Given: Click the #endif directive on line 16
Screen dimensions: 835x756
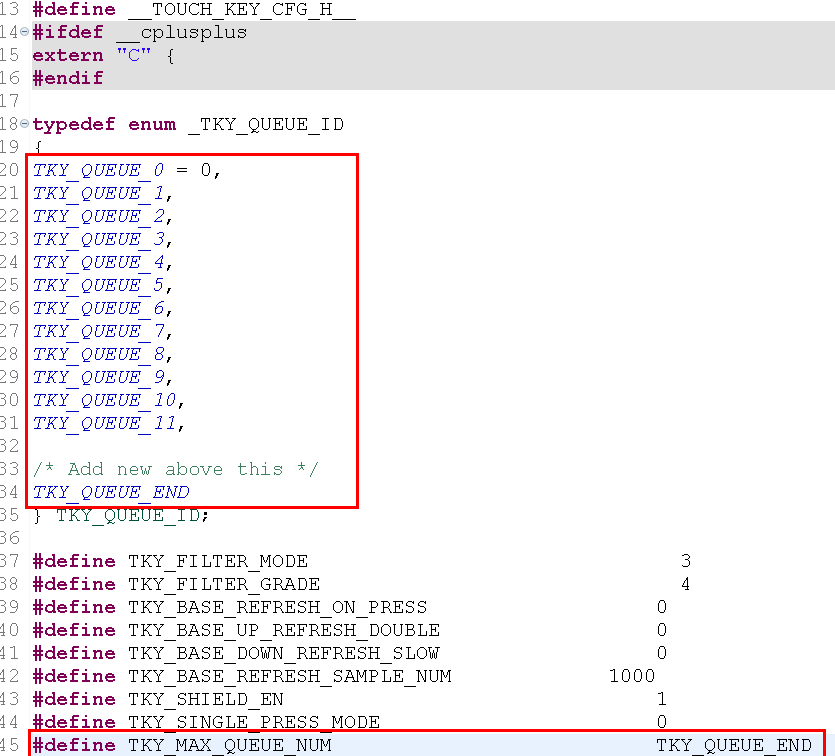Looking at the screenshot, I should coord(68,78).
